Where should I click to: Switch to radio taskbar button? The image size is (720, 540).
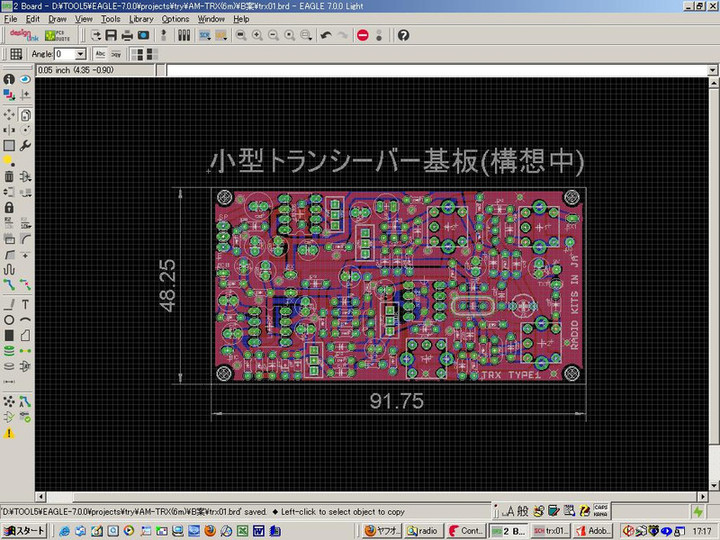[423, 531]
